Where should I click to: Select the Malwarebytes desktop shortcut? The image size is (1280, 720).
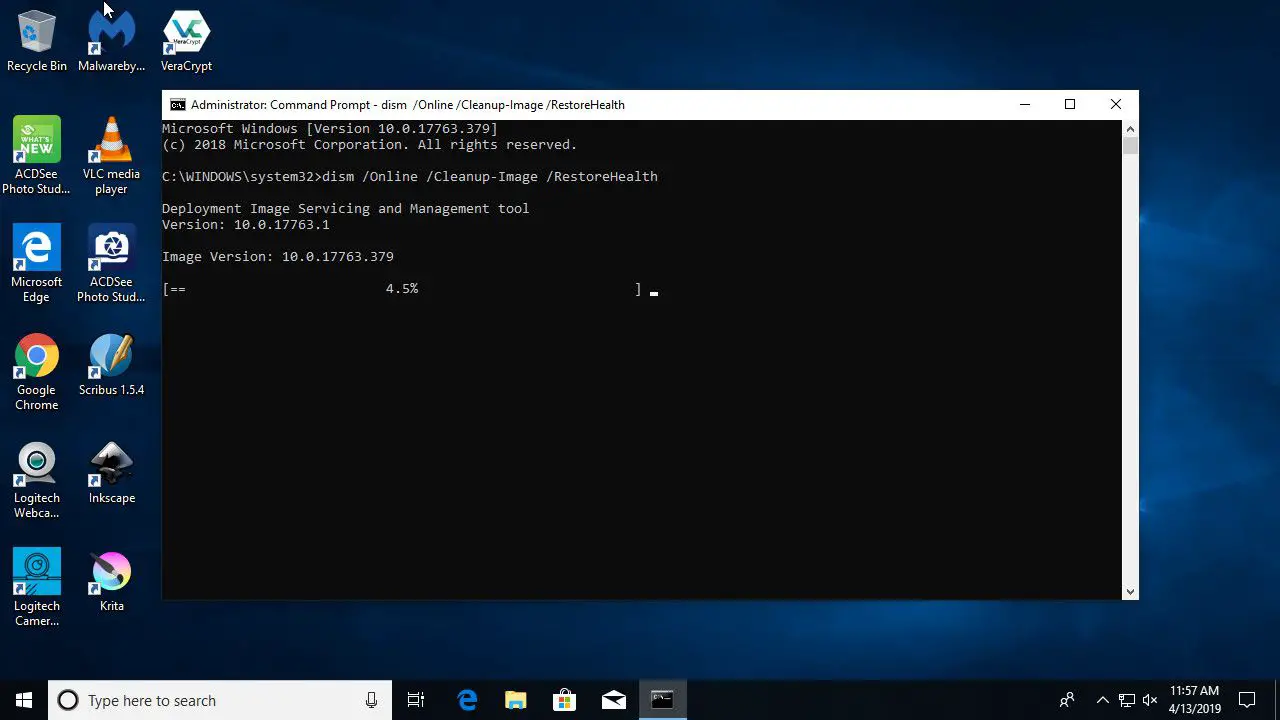pos(111,41)
